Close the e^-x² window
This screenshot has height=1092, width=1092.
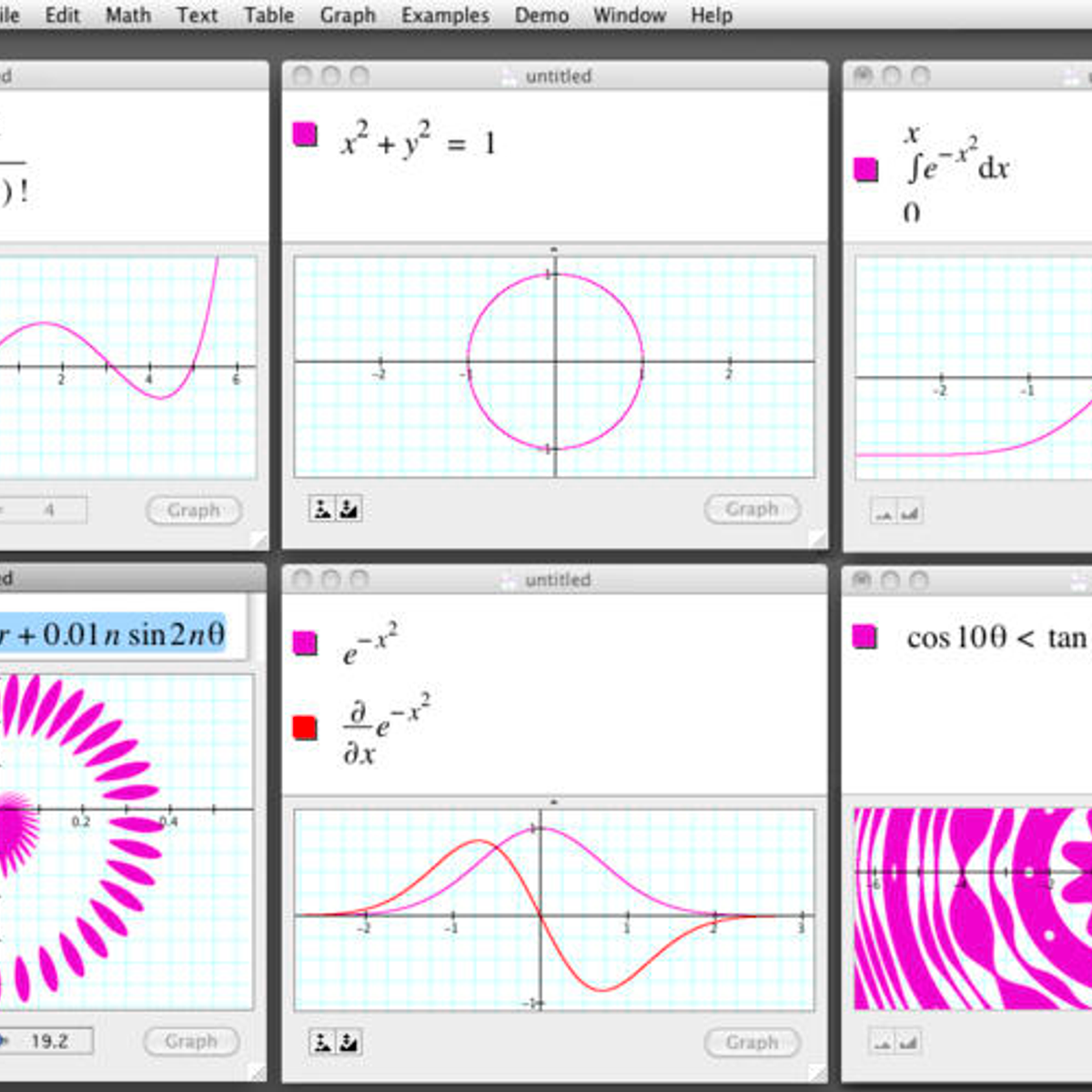pyautogui.click(x=302, y=580)
